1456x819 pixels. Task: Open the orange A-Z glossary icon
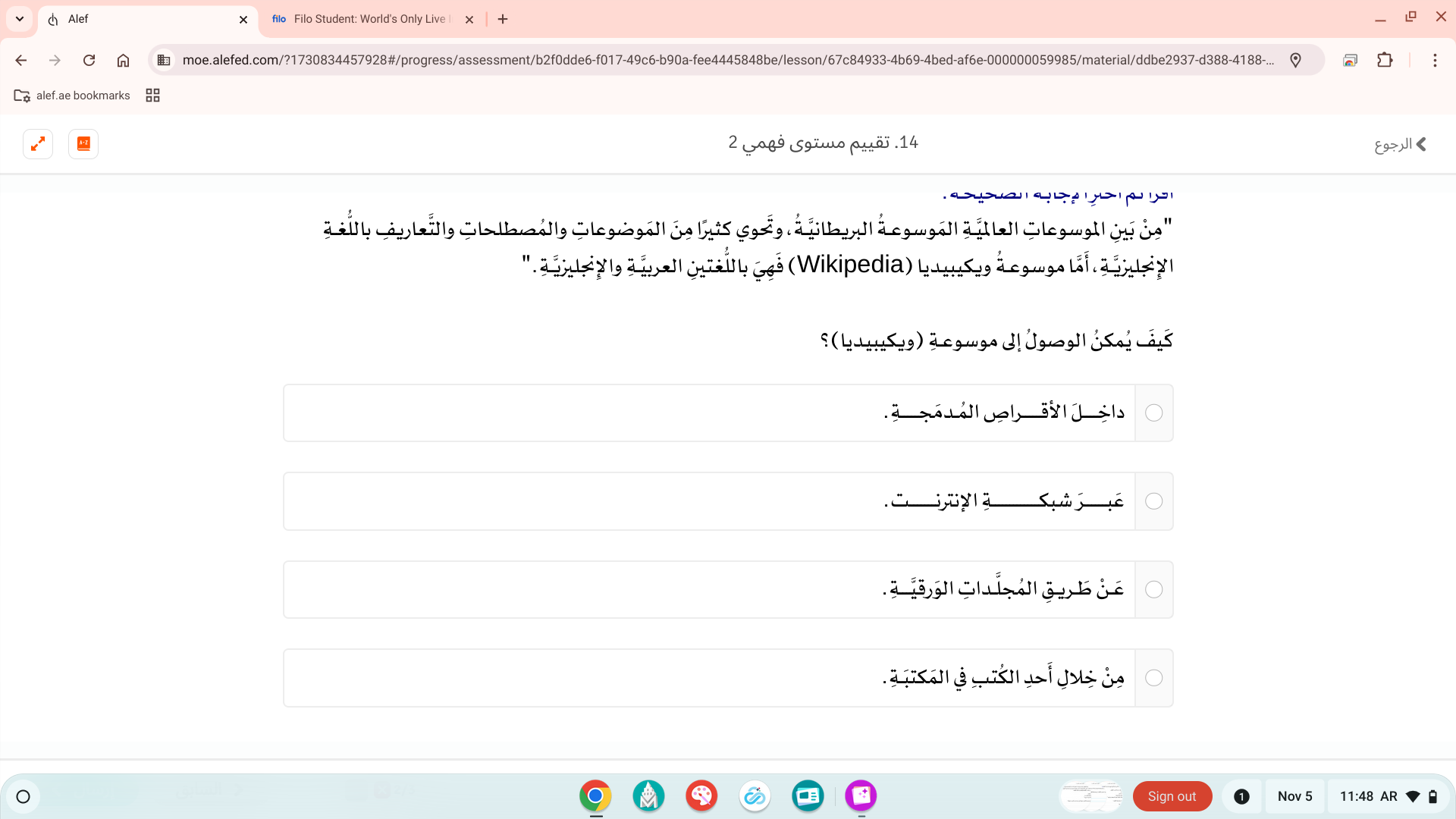(83, 144)
